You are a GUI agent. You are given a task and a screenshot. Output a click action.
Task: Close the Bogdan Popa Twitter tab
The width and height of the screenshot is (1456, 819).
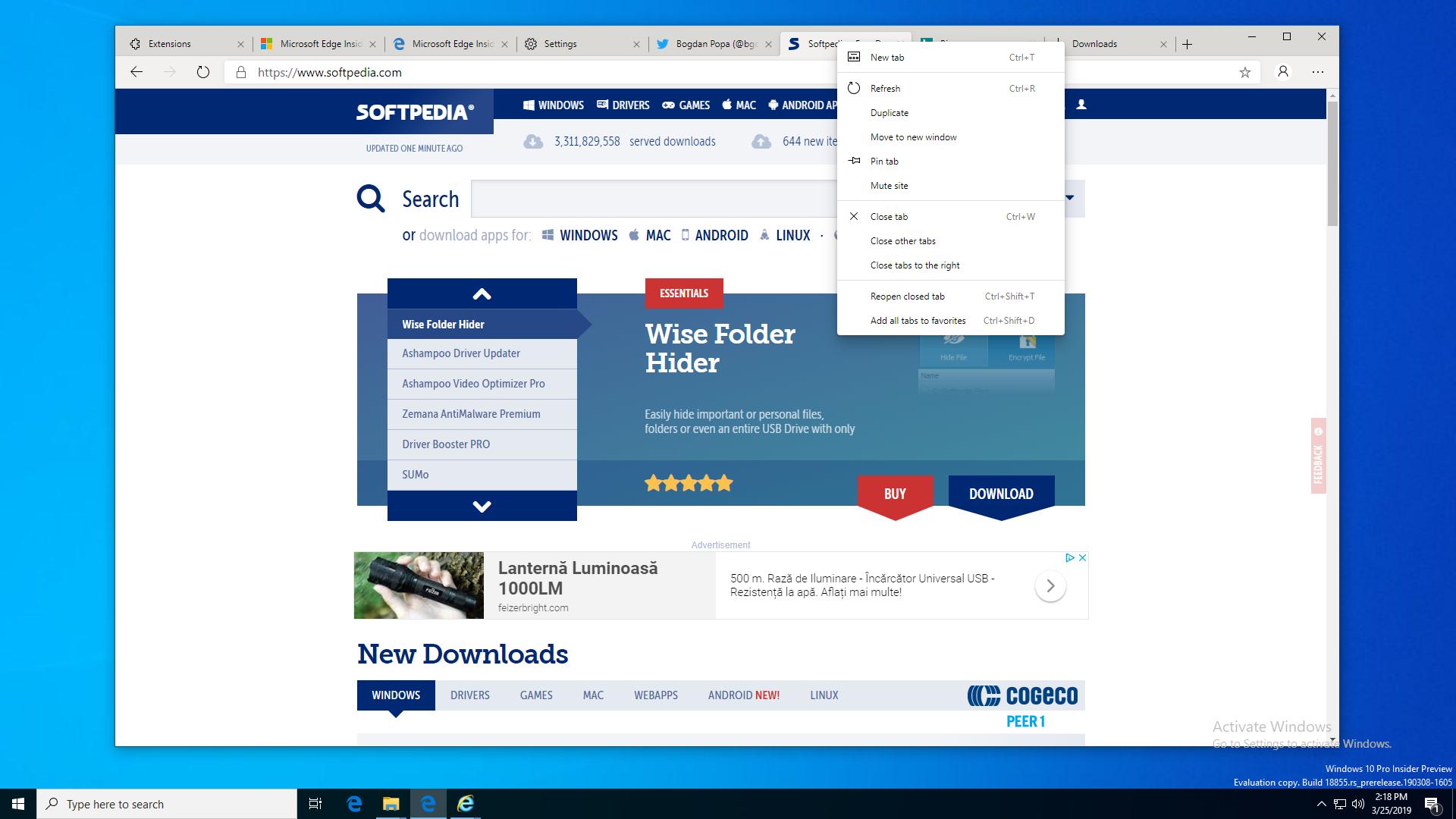[768, 44]
